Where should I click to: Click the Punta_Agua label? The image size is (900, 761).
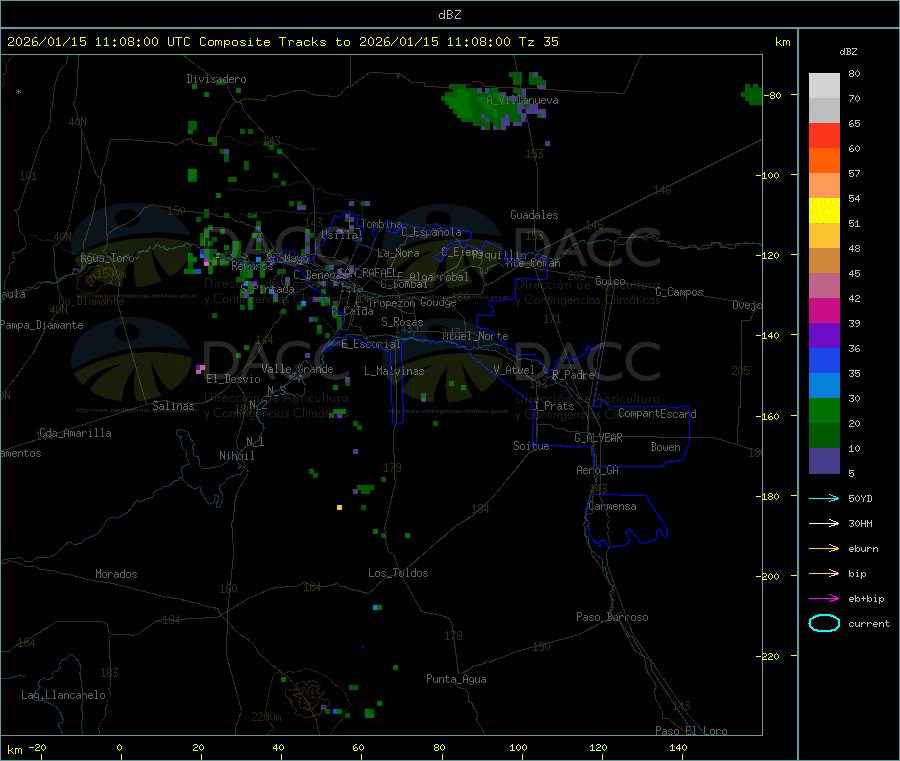coord(456,679)
